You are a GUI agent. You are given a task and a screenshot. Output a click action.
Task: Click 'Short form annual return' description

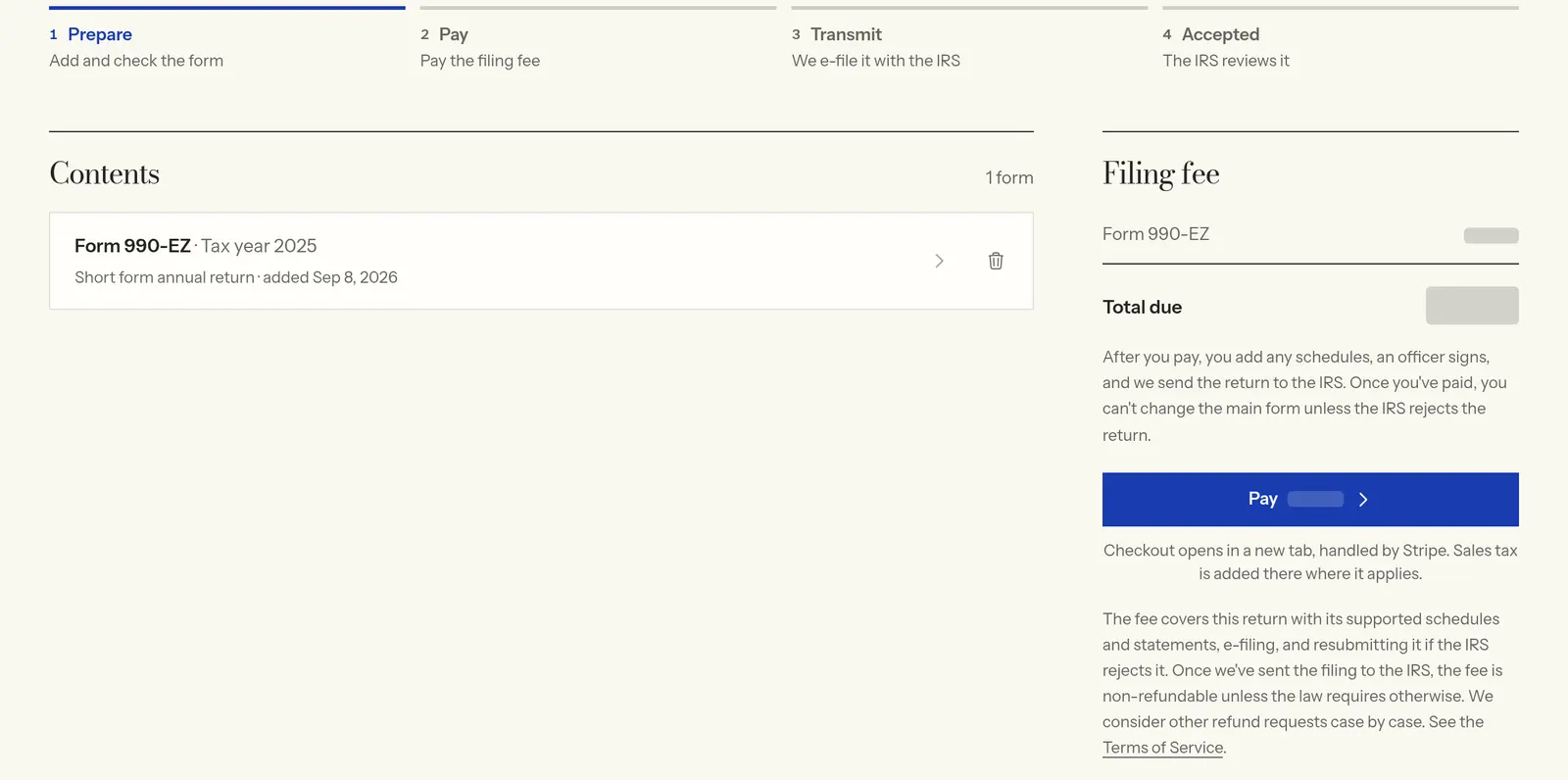(165, 277)
